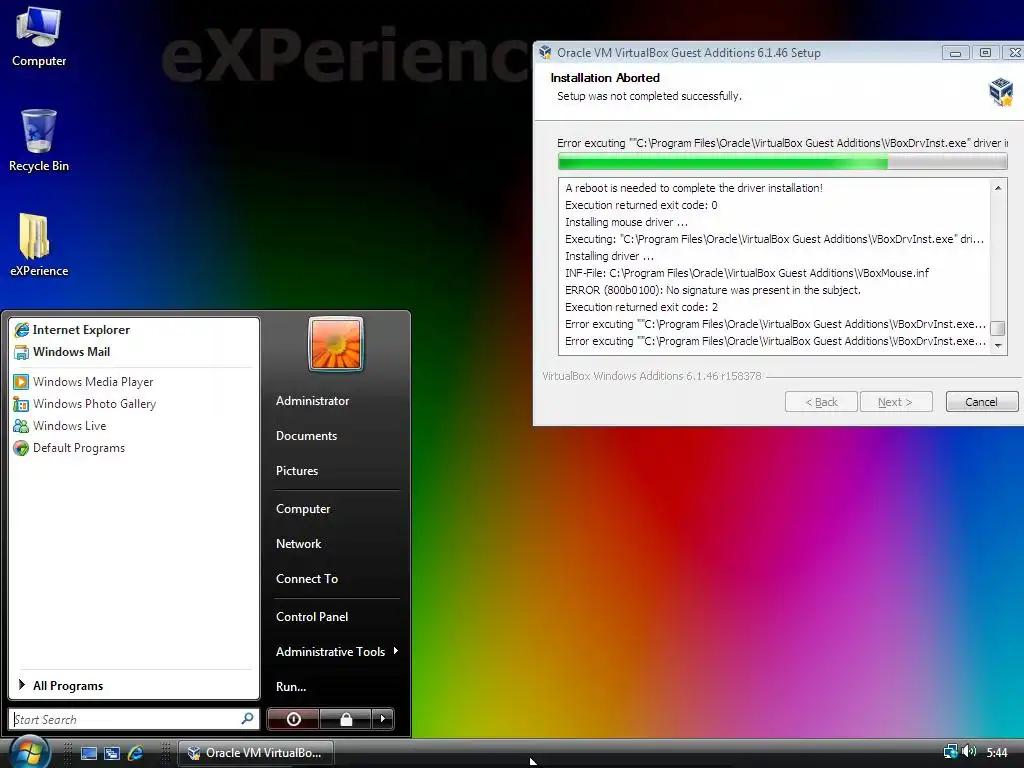The width and height of the screenshot is (1024, 768).
Task: Click the search magnifier icon
Action: coord(248,718)
